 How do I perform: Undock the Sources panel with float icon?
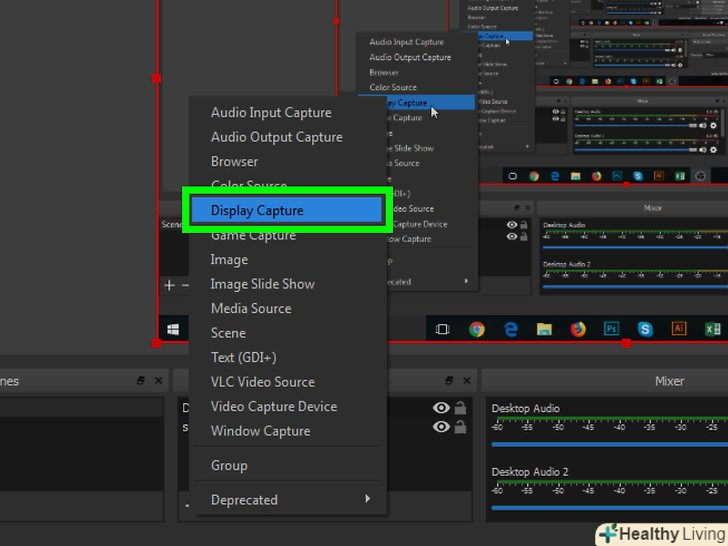[449, 381]
